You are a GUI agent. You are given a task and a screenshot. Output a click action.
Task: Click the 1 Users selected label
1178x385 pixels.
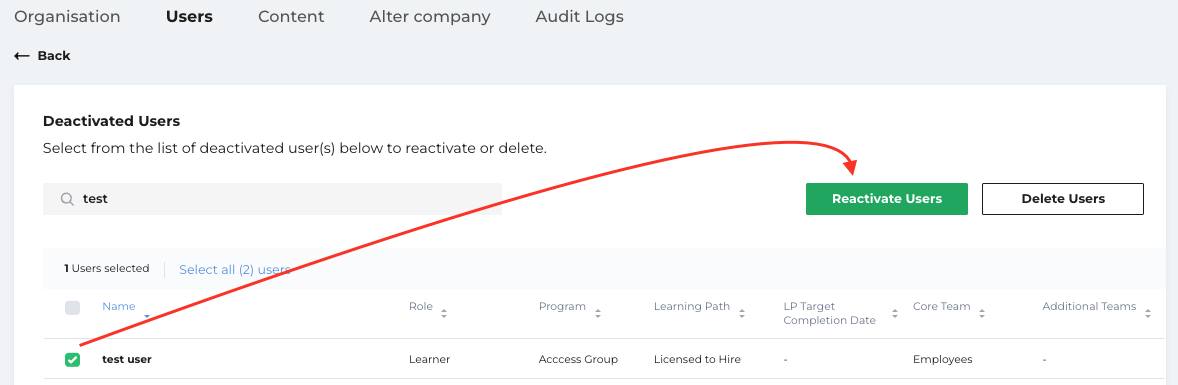107,268
